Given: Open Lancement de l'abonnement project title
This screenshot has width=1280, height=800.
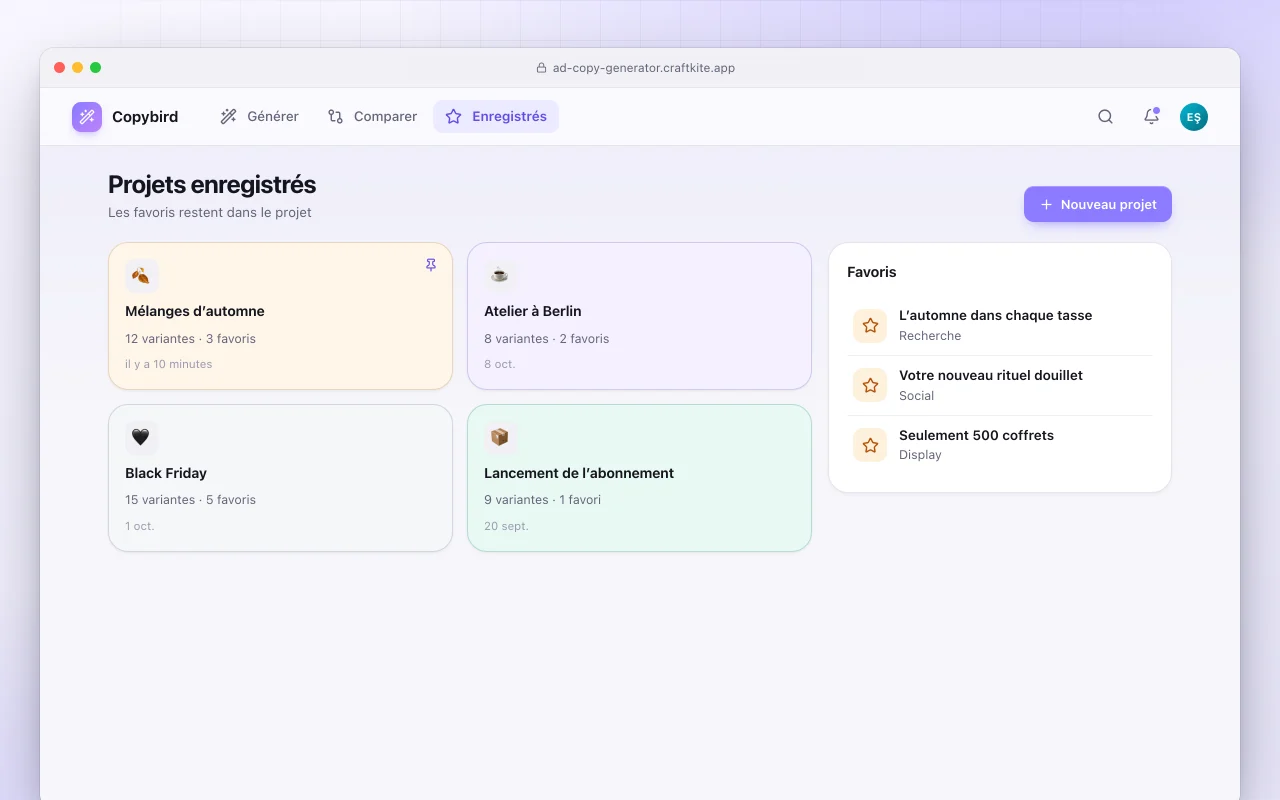Looking at the screenshot, I should click(x=579, y=473).
